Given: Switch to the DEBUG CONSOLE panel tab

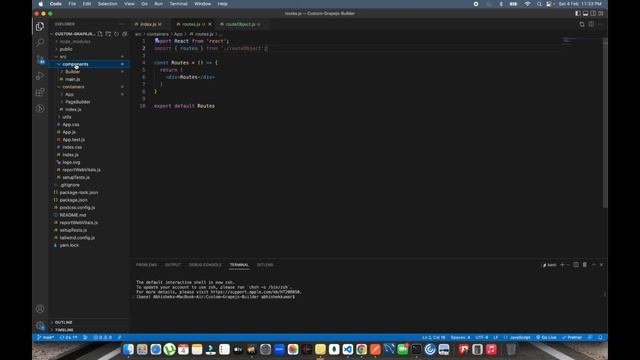Looking at the screenshot, I should (205, 265).
